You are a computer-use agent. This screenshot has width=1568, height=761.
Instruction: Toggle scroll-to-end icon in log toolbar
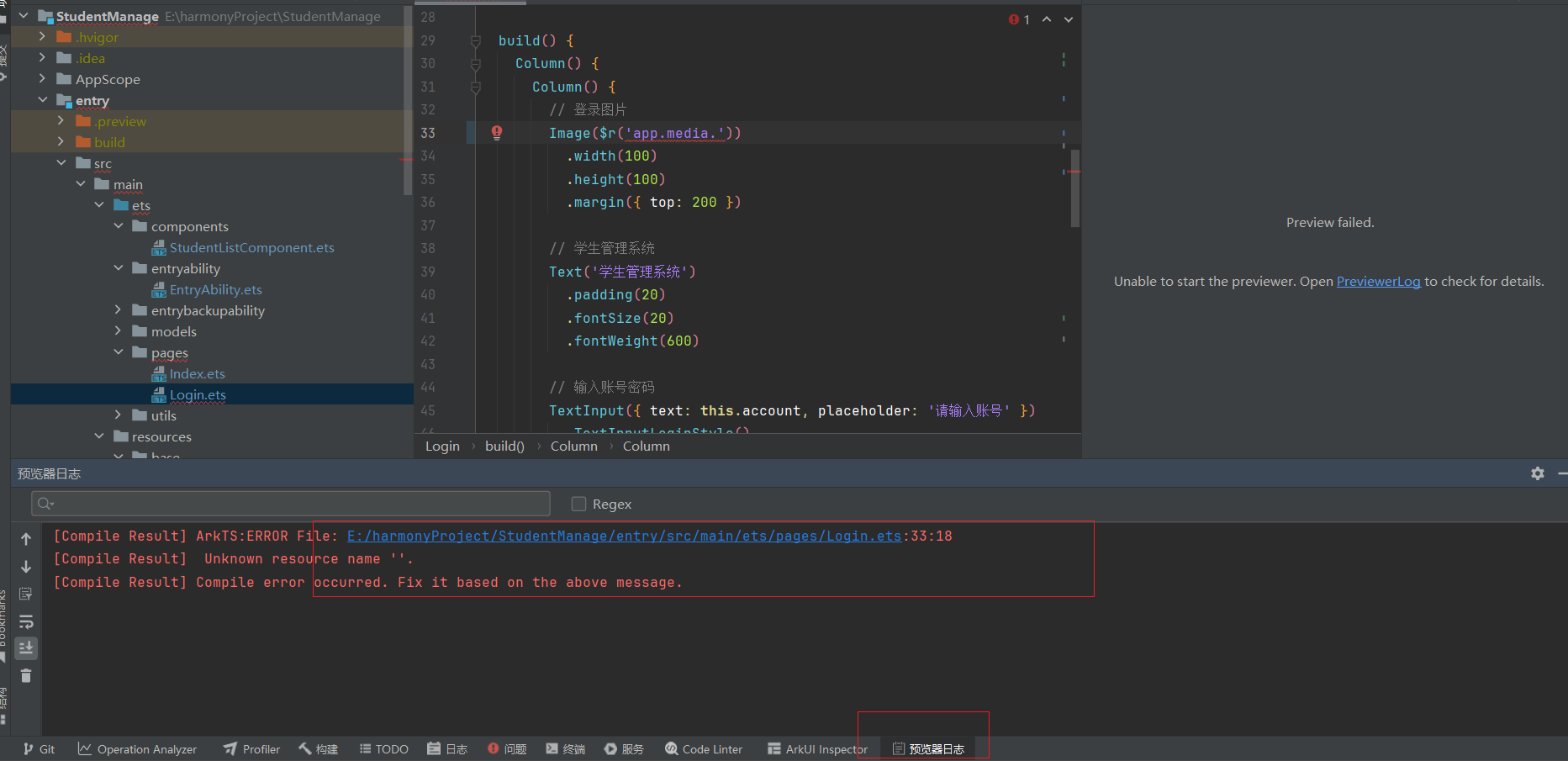pyautogui.click(x=26, y=648)
